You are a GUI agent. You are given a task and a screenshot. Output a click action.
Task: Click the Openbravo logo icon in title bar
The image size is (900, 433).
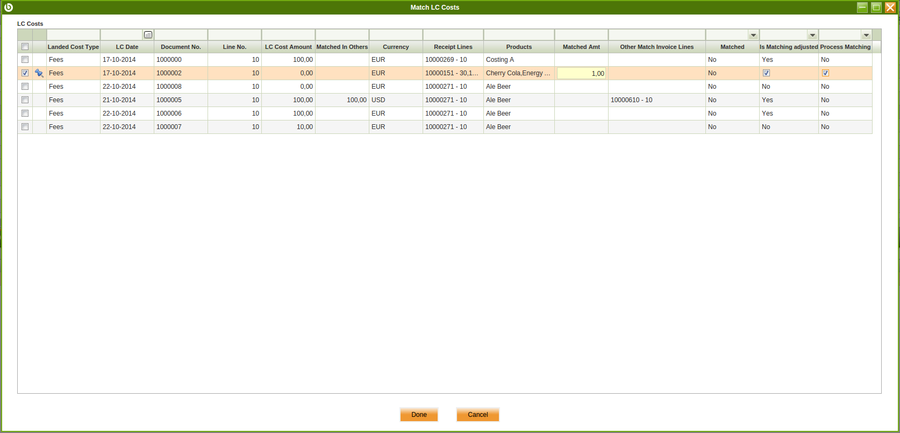9,7
